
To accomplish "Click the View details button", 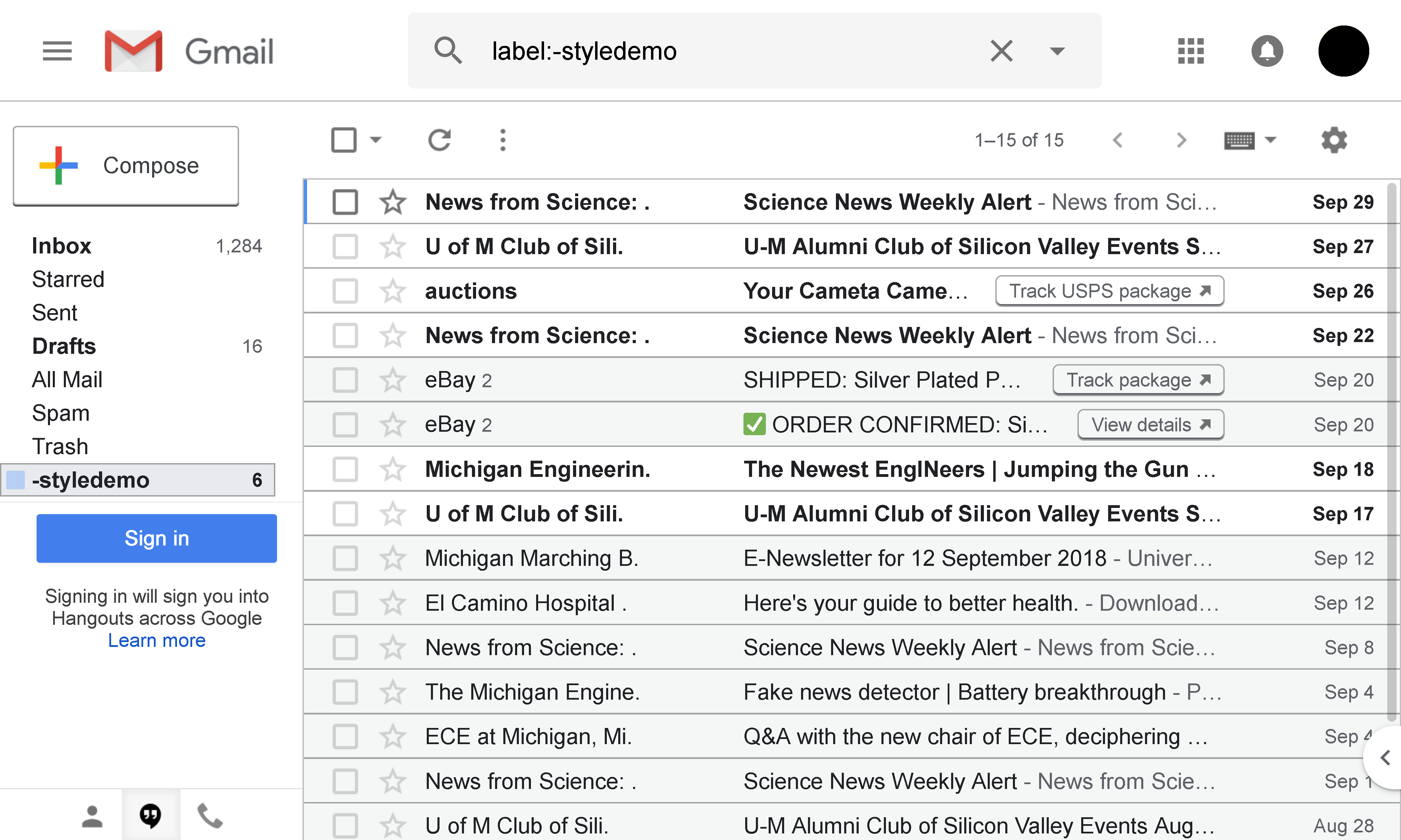I will [1151, 424].
